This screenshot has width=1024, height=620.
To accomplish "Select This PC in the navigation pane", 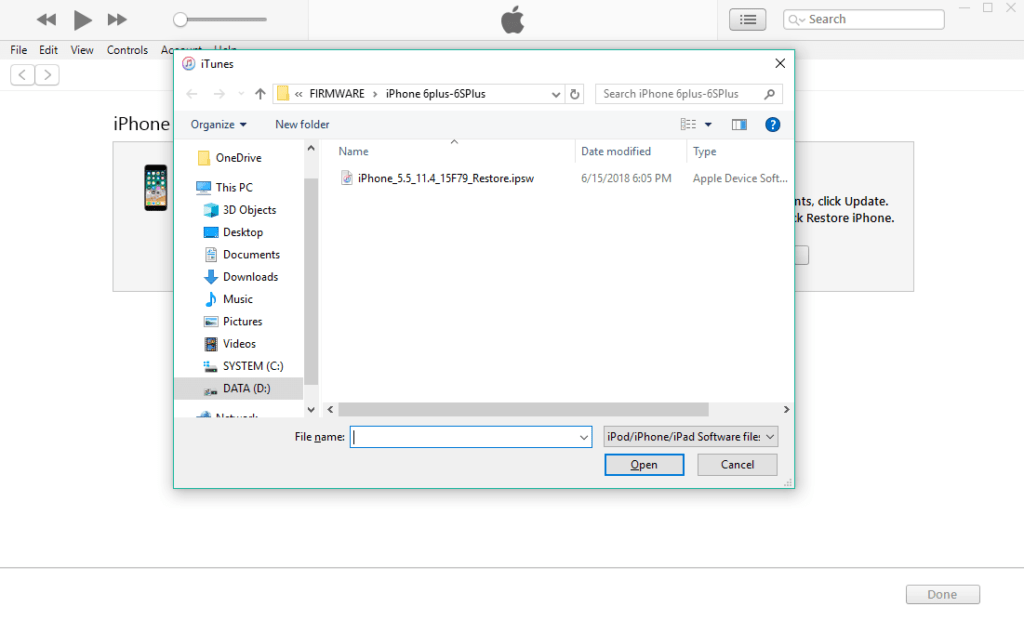I will [x=234, y=187].
